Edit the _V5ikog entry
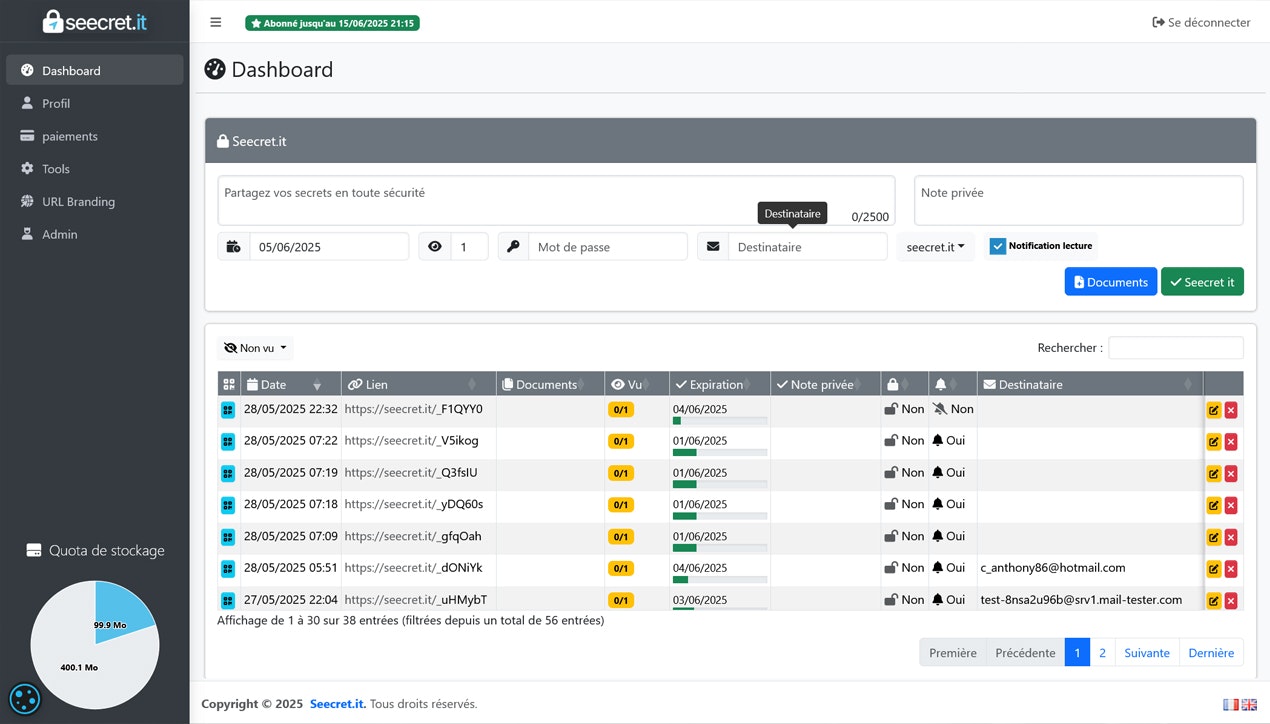1270x724 pixels. [1214, 441]
